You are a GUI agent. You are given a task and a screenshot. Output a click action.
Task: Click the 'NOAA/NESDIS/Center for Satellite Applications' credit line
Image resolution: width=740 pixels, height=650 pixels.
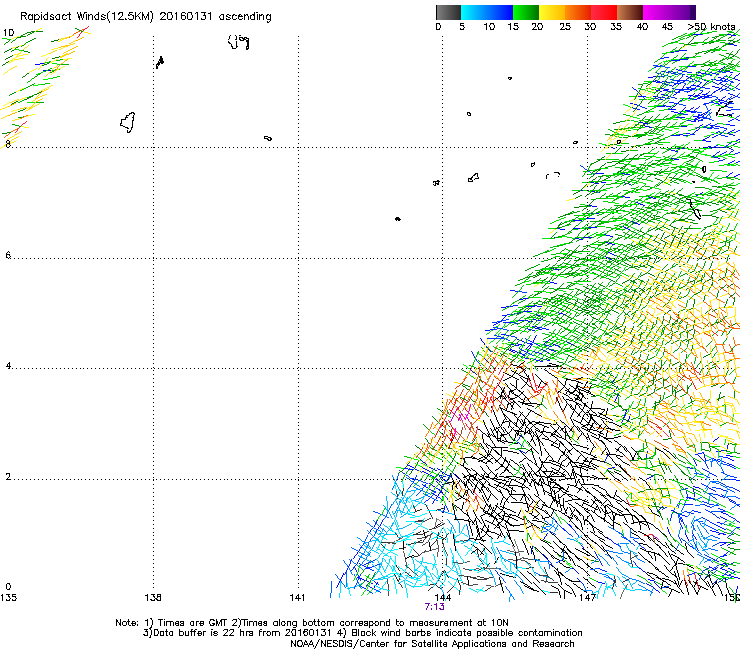tap(432, 644)
